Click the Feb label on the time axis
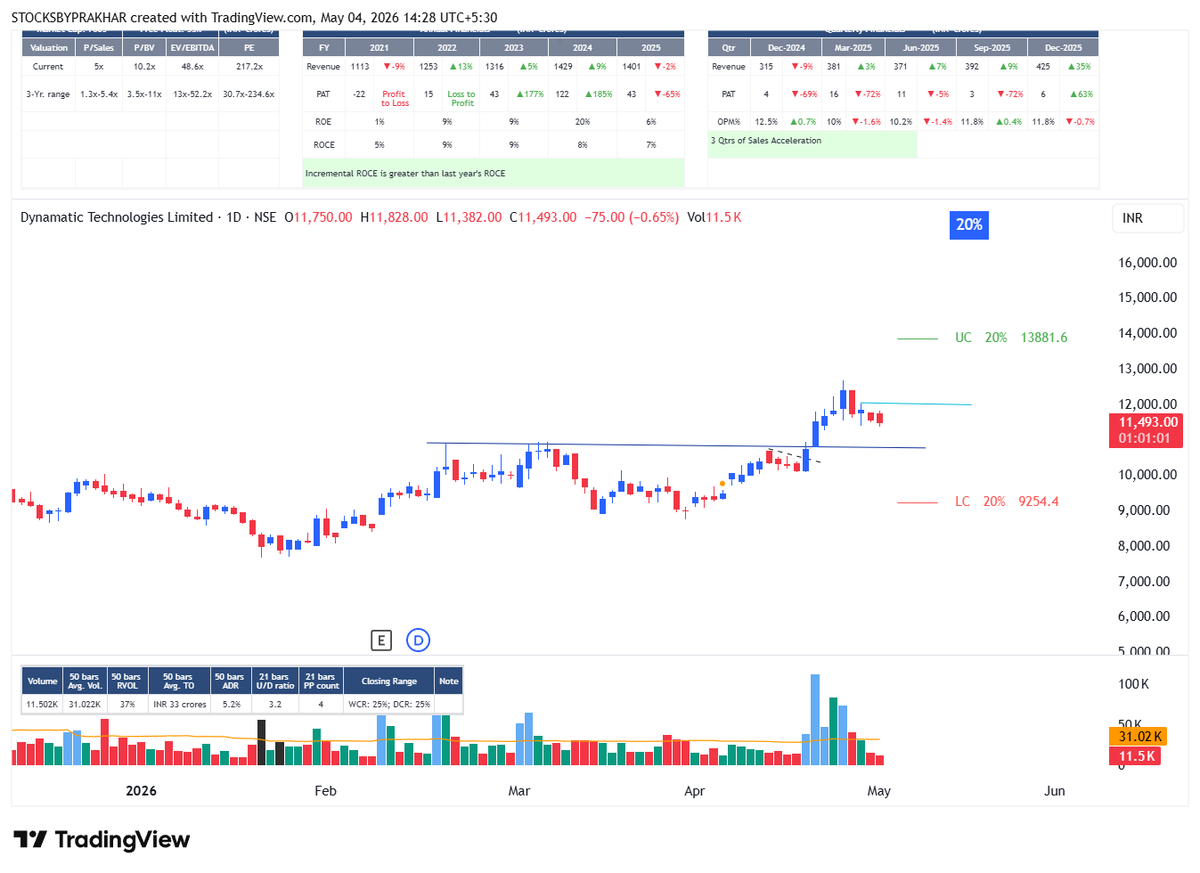Image resolution: width=1200 pixels, height=873 pixels. coord(325,791)
